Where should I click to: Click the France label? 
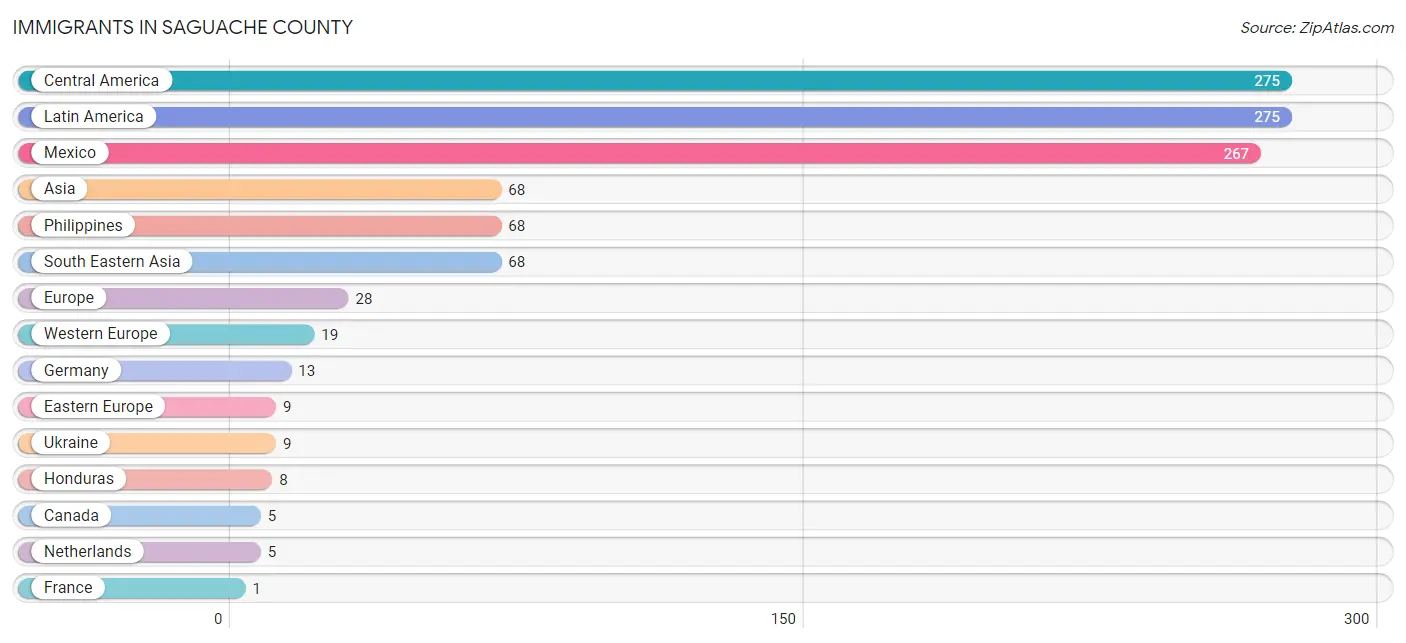pyautogui.click(x=68, y=588)
